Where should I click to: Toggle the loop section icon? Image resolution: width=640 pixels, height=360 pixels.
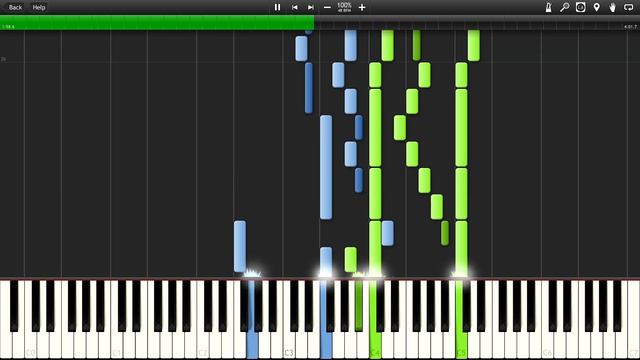click(x=629, y=7)
